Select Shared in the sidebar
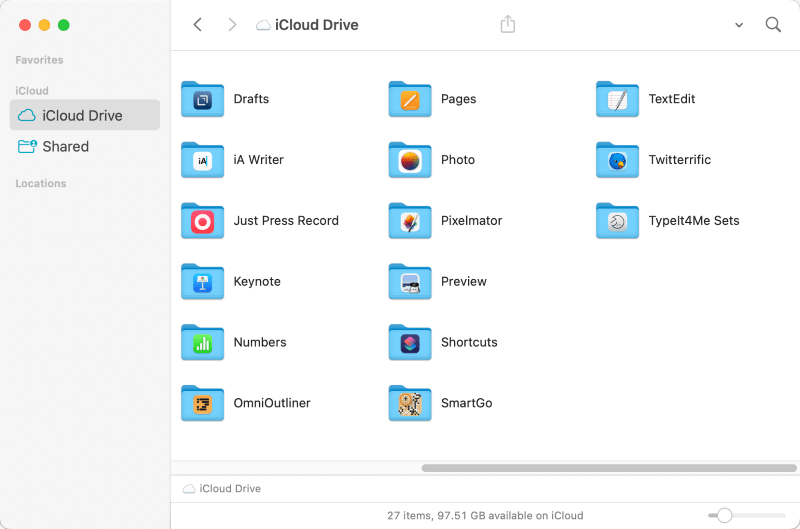The image size is (800, 529). [x=66, y=147]
